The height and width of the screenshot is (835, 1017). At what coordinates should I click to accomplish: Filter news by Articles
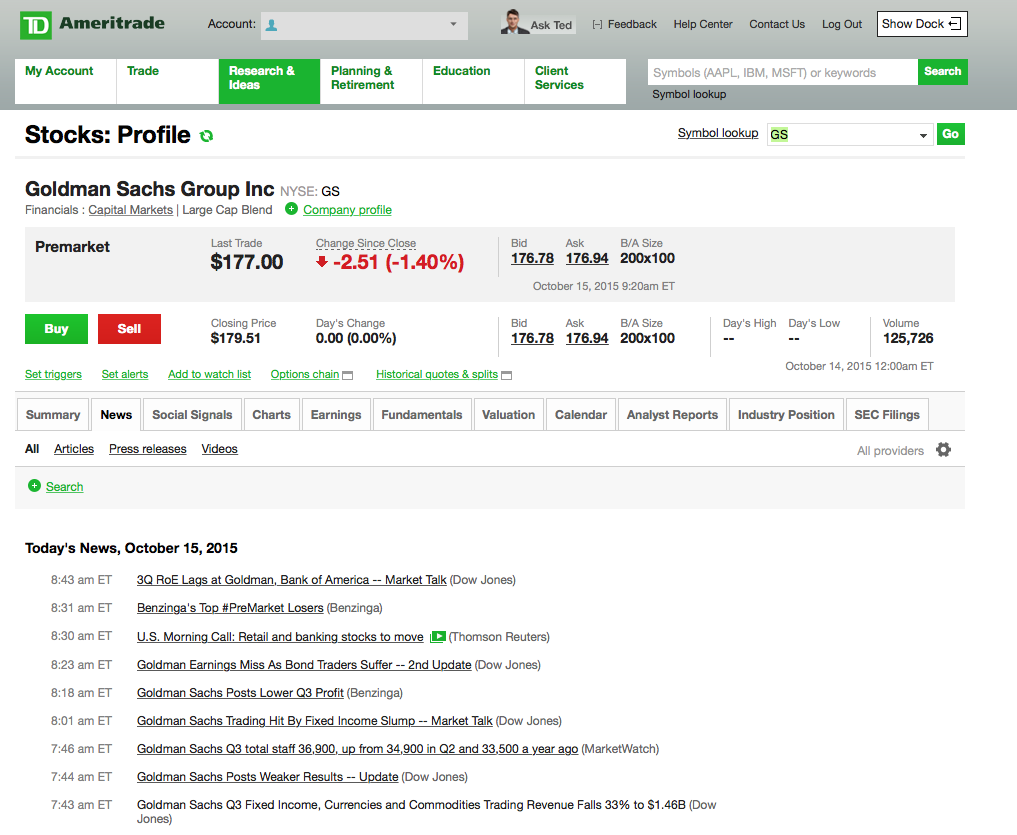74,449
